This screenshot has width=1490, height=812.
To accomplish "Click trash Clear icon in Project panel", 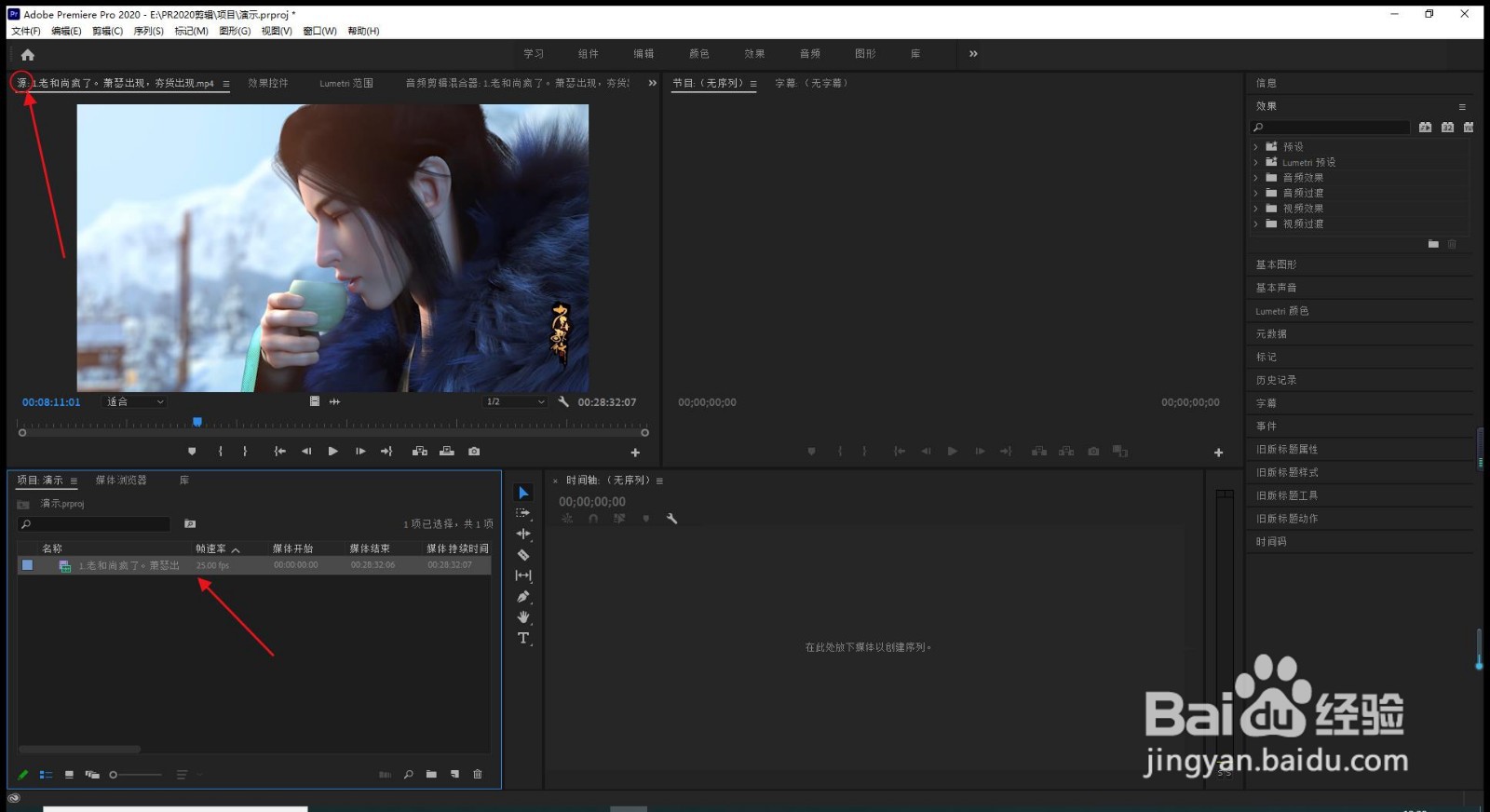I will tap(478, 774).
